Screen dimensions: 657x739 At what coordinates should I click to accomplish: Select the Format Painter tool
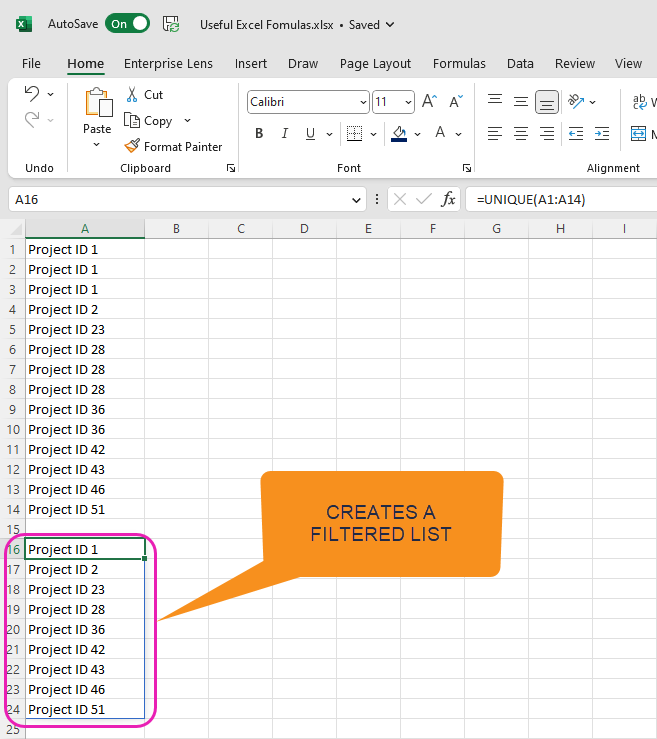pyautogui.click(x=172, y=146)
